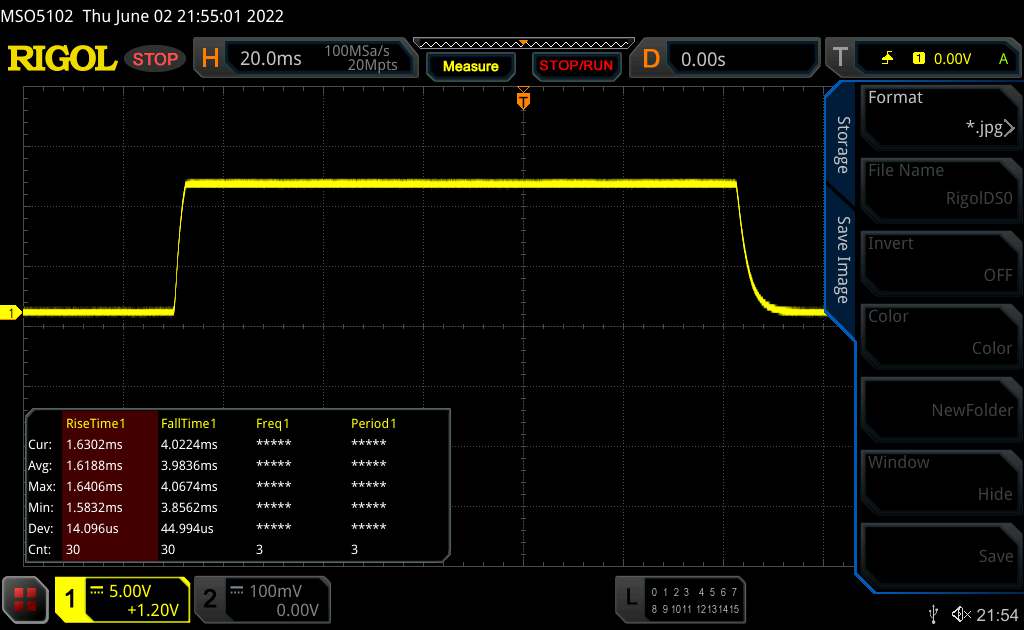Click the 21:54 clock
Image resolution: width=1024 pixels, height=630 pixels.
point(997,614)
